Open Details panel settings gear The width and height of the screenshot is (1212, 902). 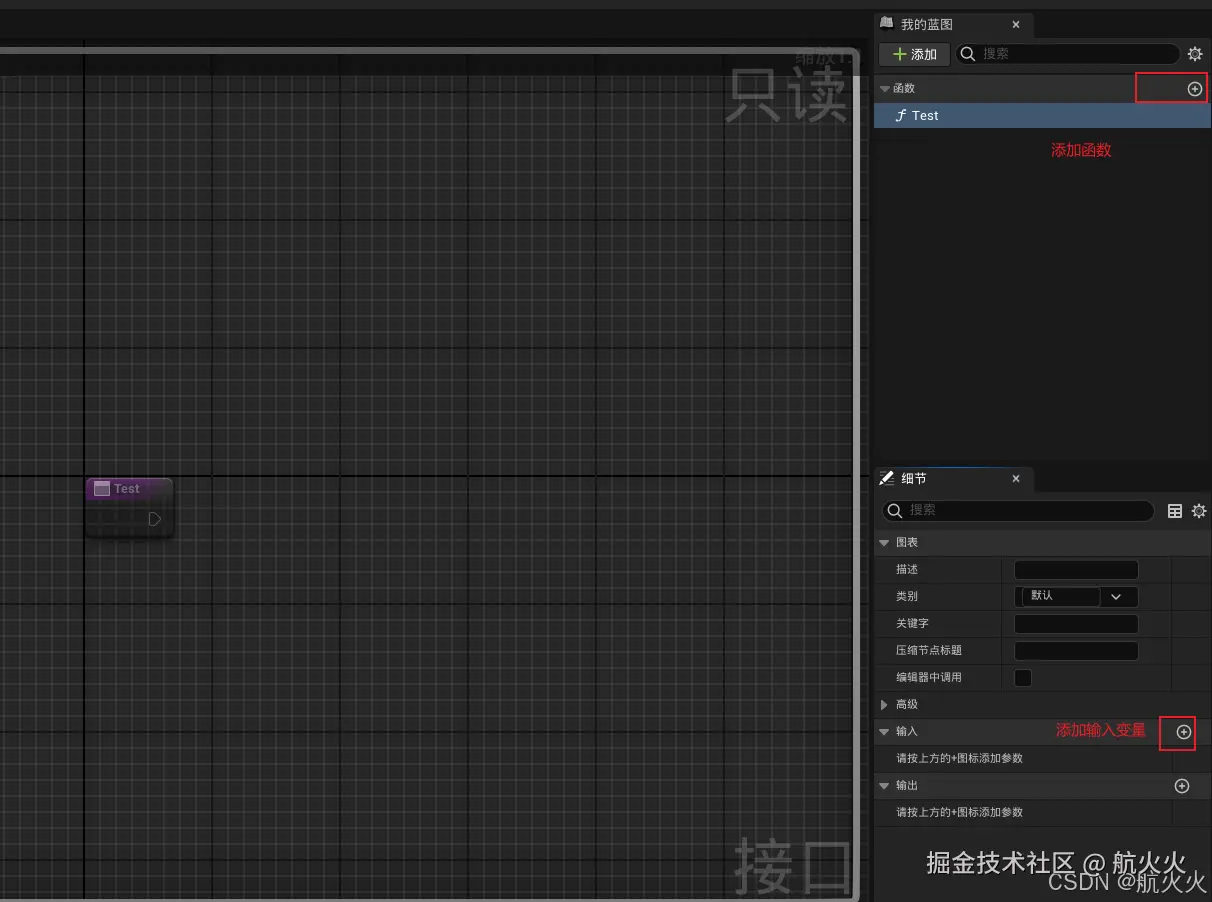pyautogui.click(x=1199, y=511)
